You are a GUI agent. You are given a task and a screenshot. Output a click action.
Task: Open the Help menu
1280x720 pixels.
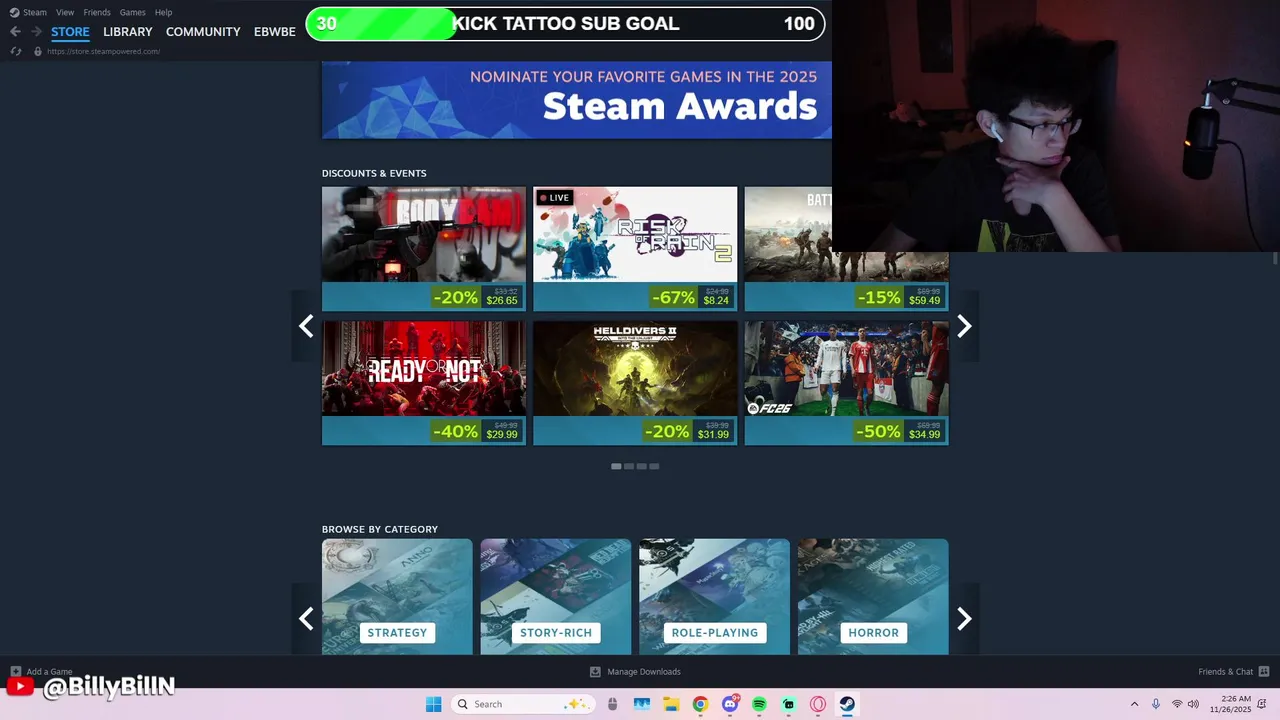(163, 12)
